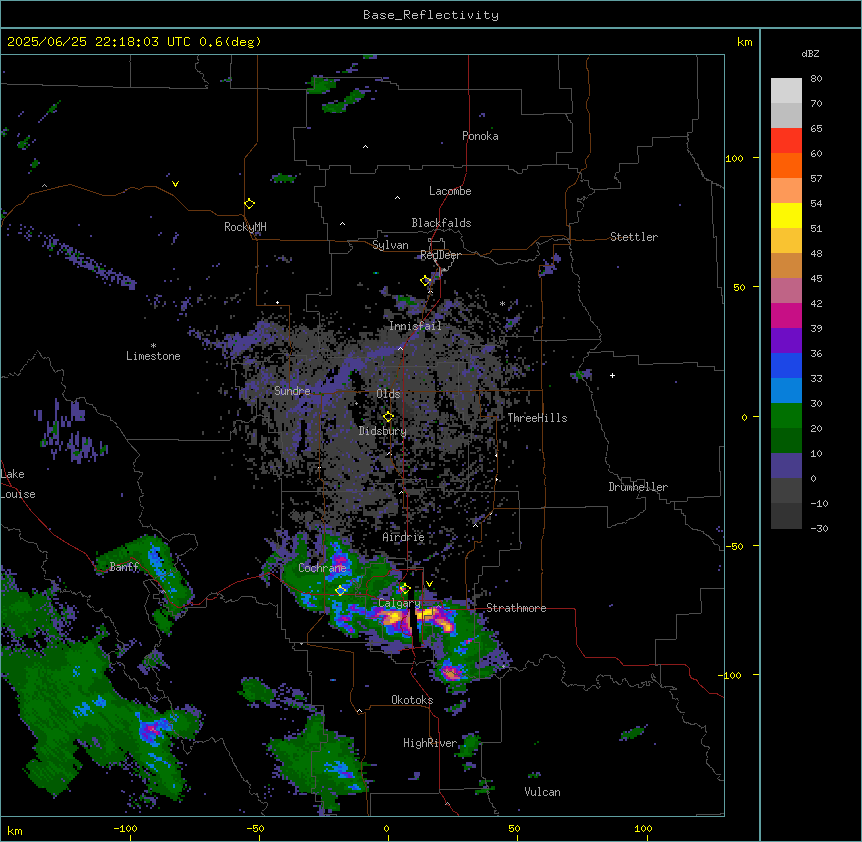
Task: Click the -100 tick label on the bottom axis
Action: 125,828
